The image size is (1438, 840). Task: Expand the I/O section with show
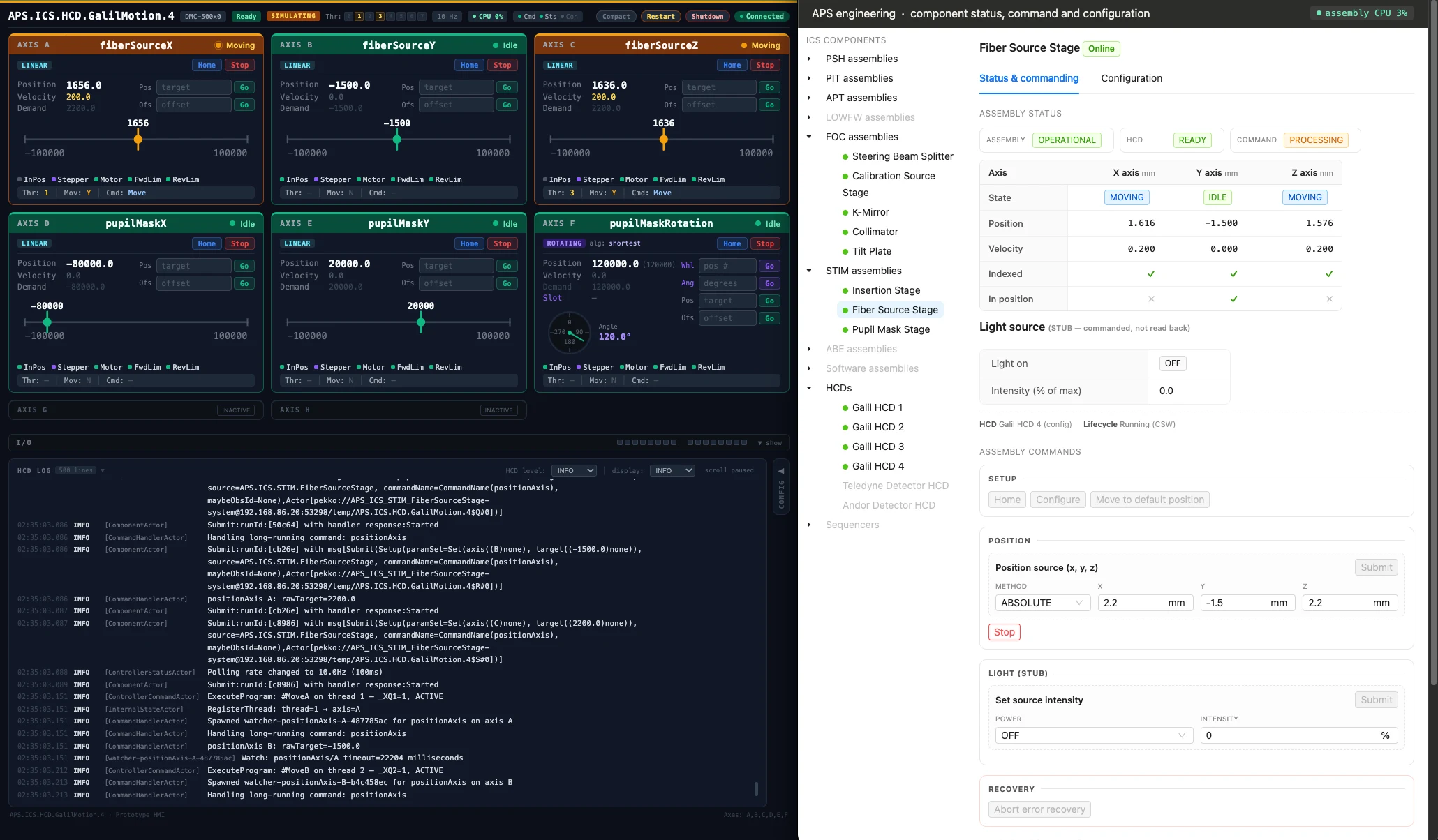[770, 443]
